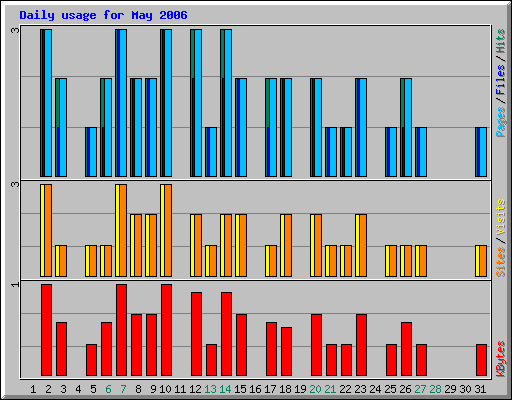The height and width of the screenshot is (400, 512).
Task: Click the Pages/Files/Hits axis legend
Action: pyautogui.click(x=500, y=83)
